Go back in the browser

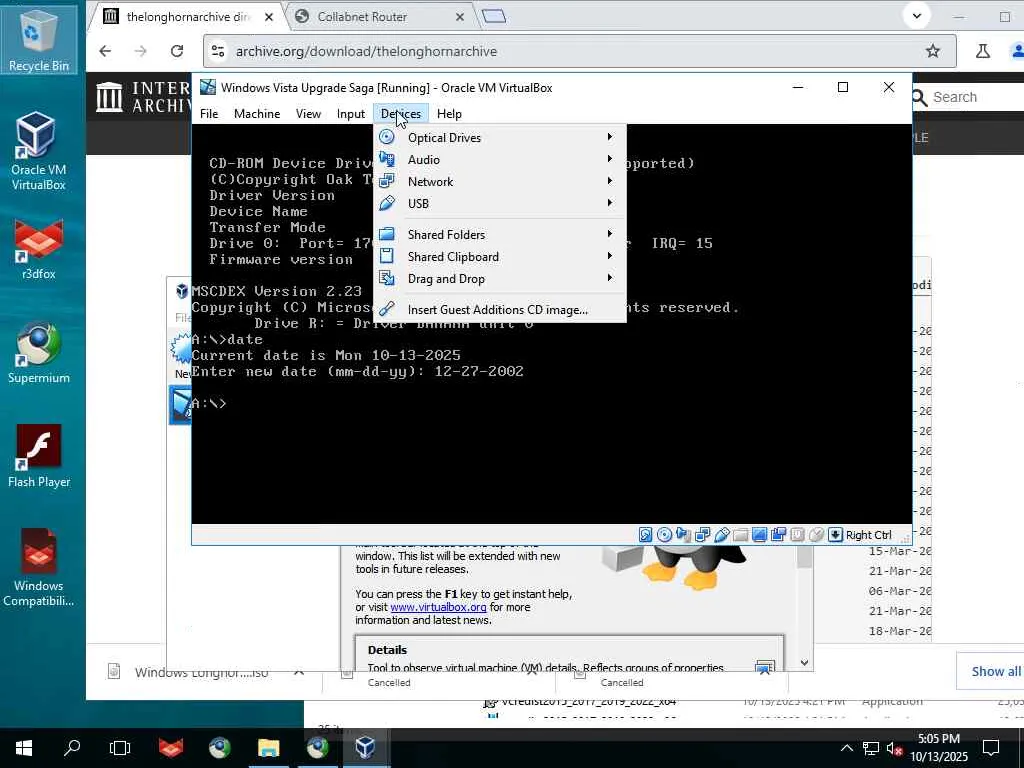click(105, 51)
